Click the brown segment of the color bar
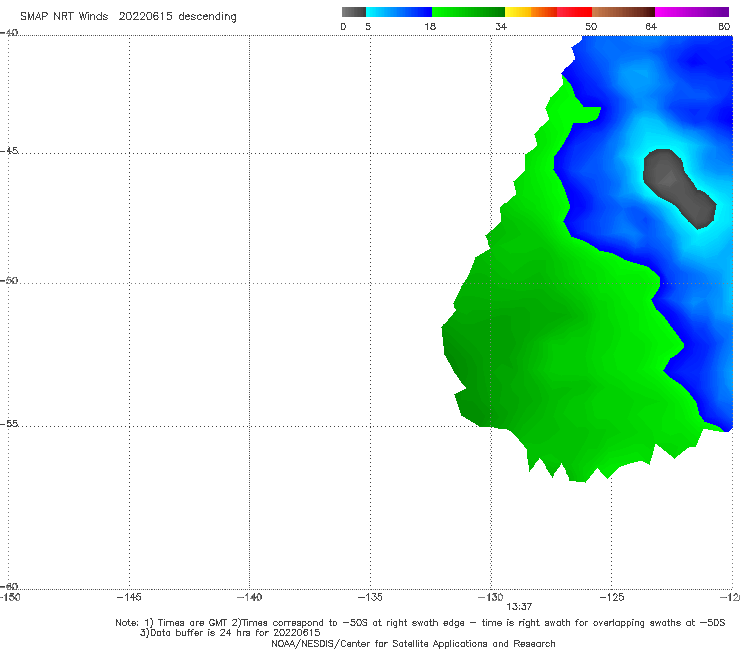This screenshot has width=740, height=650. 623,12
